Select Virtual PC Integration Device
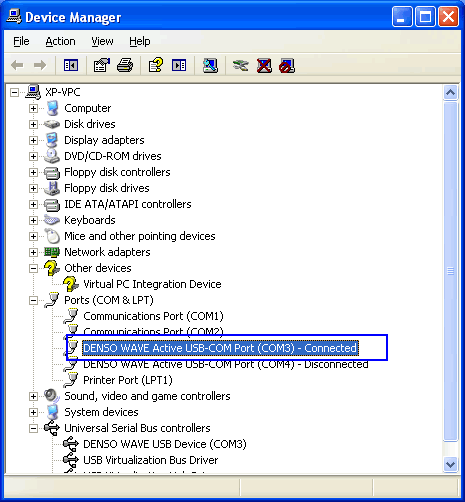465x502 pixels. point(152,284)
